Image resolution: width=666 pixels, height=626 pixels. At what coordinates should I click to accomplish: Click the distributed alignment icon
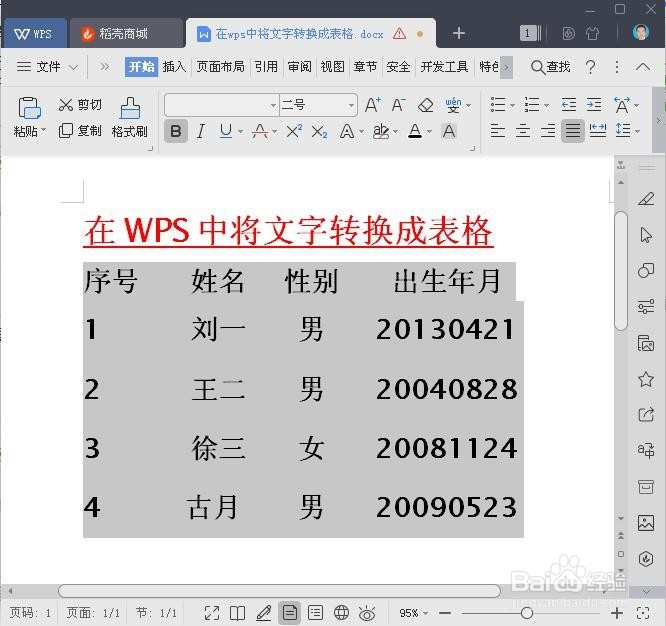point(598,131)
